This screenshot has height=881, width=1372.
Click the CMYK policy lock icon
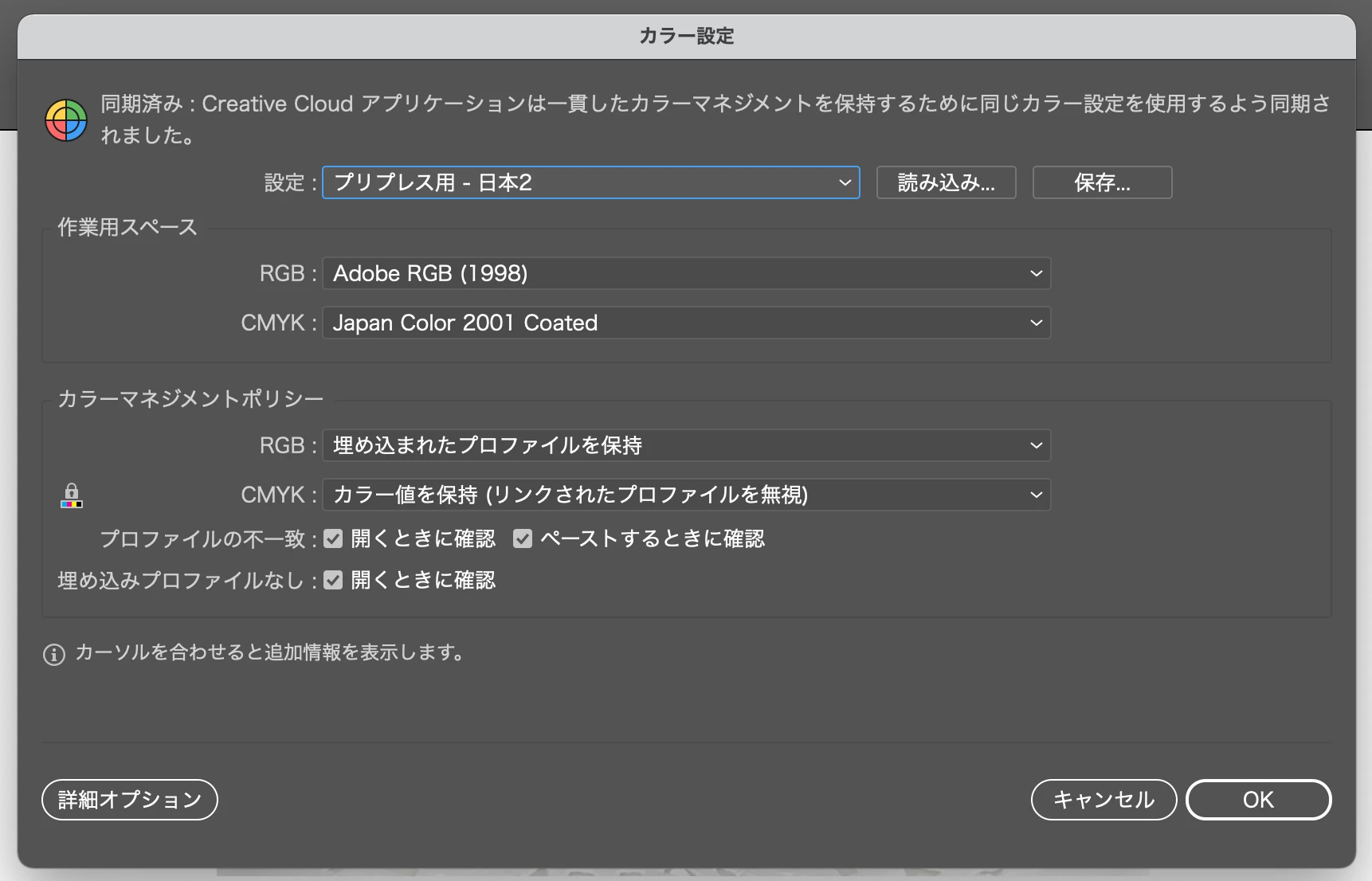pyautogui.click(x=72, y=495)
